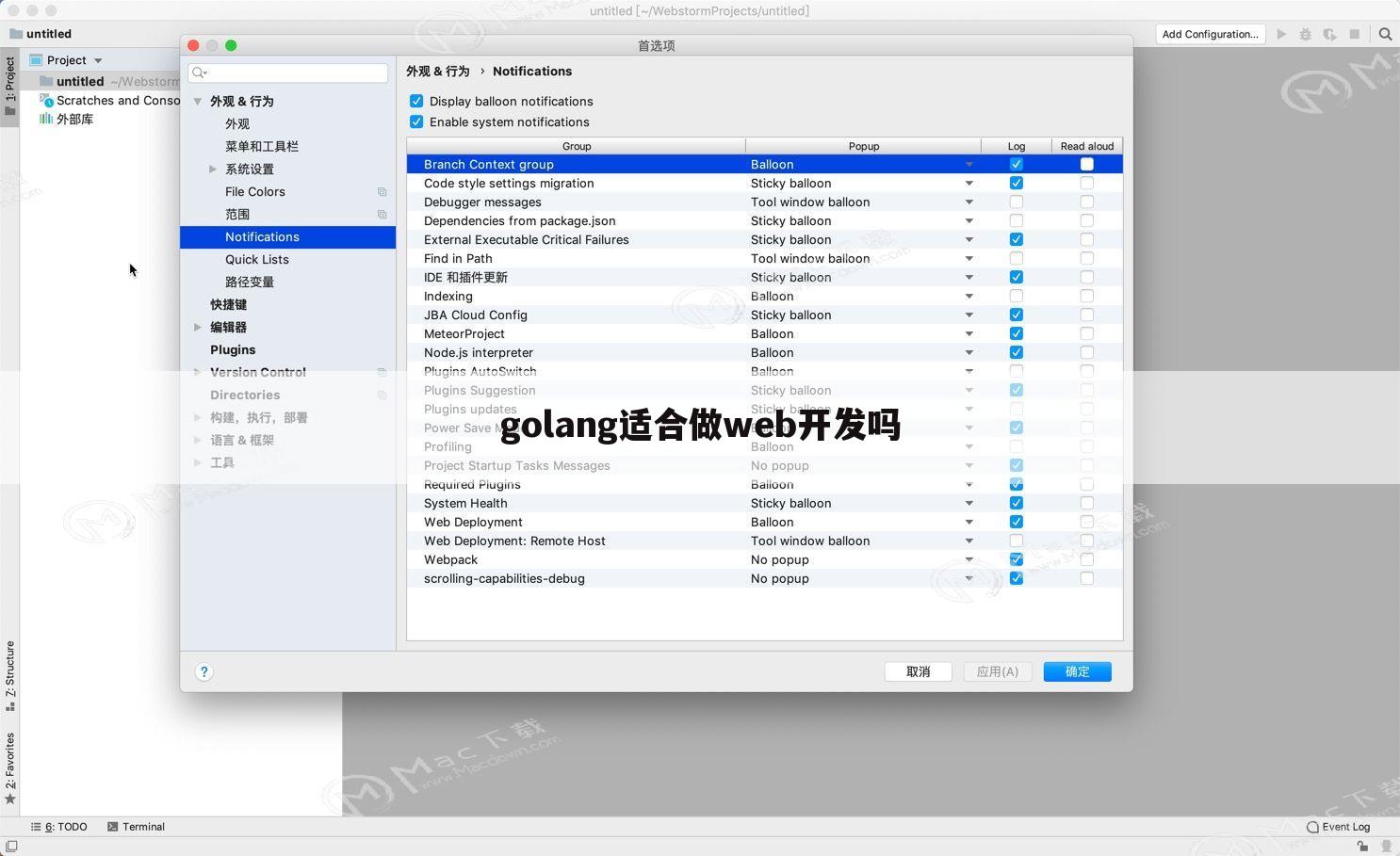Click the search magnifier icon in main toolbar

(1385, 34)
